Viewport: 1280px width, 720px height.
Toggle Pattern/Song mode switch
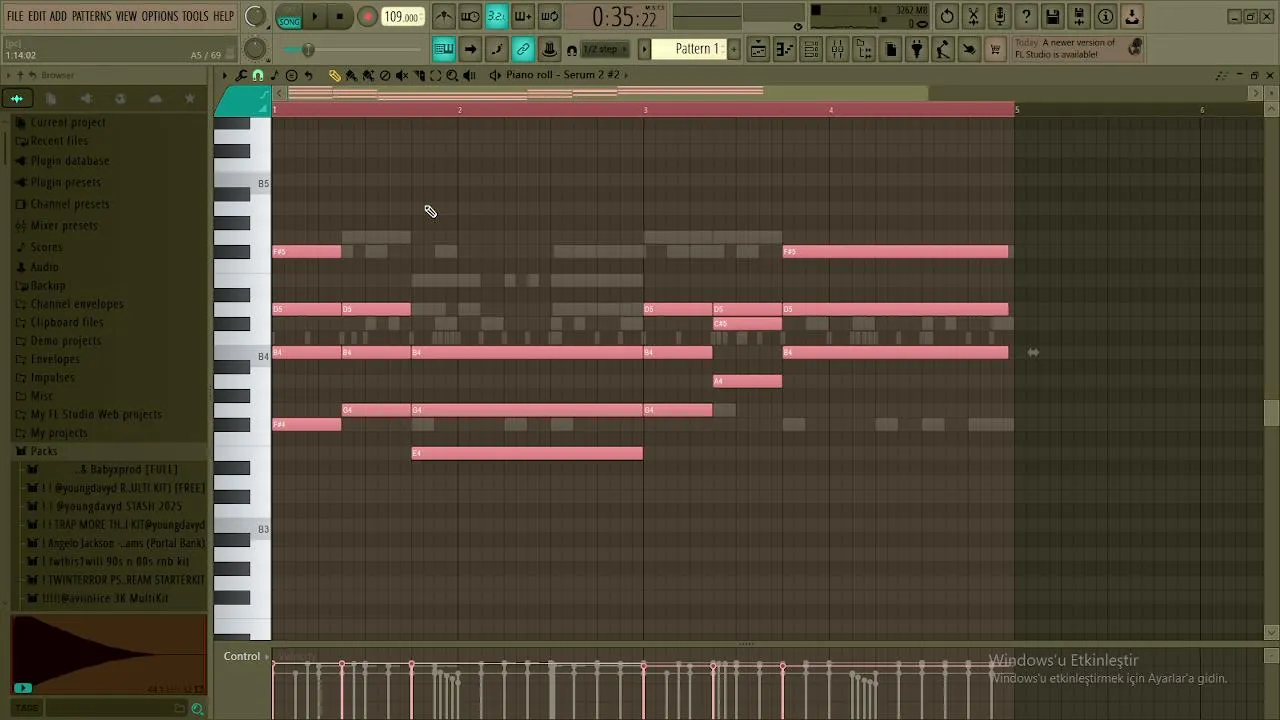[x=289, y=17]
